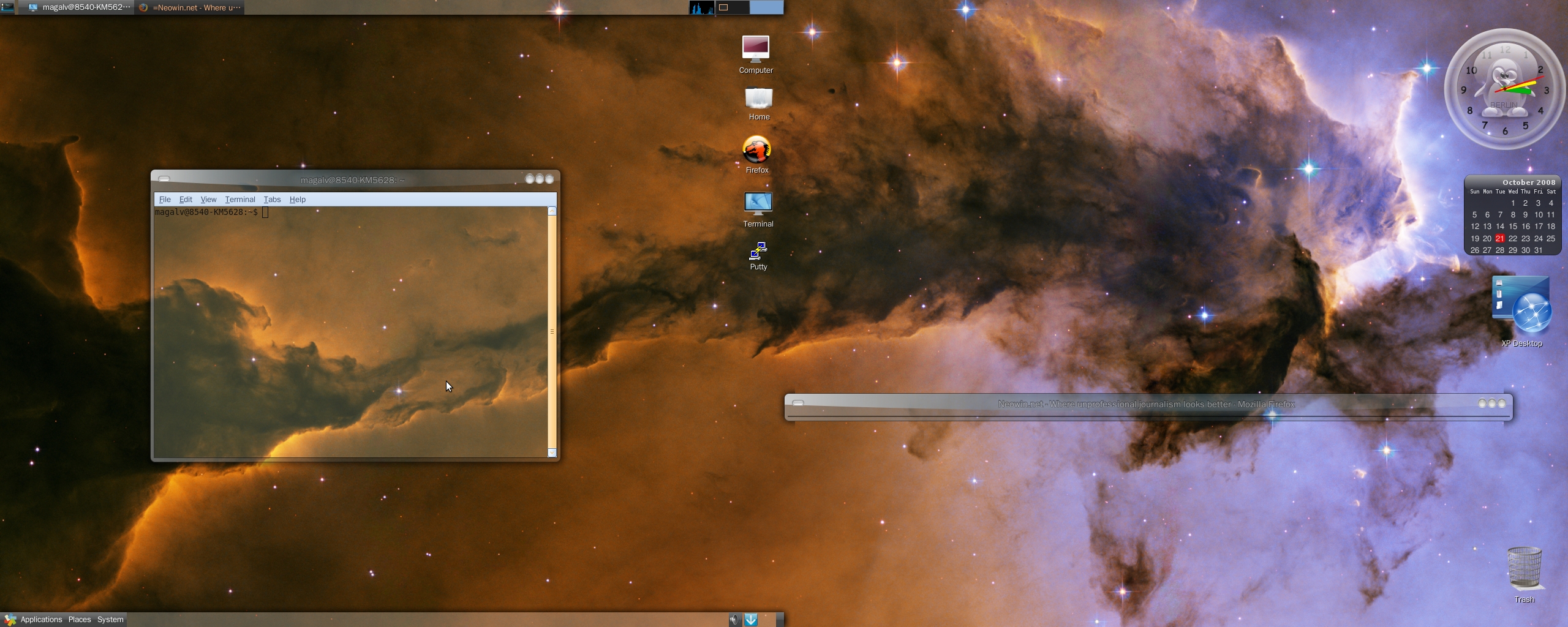This screenshot has height=627, width=1568.
Task: Open the Firefox window's title bar menu button
Action: [798, 404]
